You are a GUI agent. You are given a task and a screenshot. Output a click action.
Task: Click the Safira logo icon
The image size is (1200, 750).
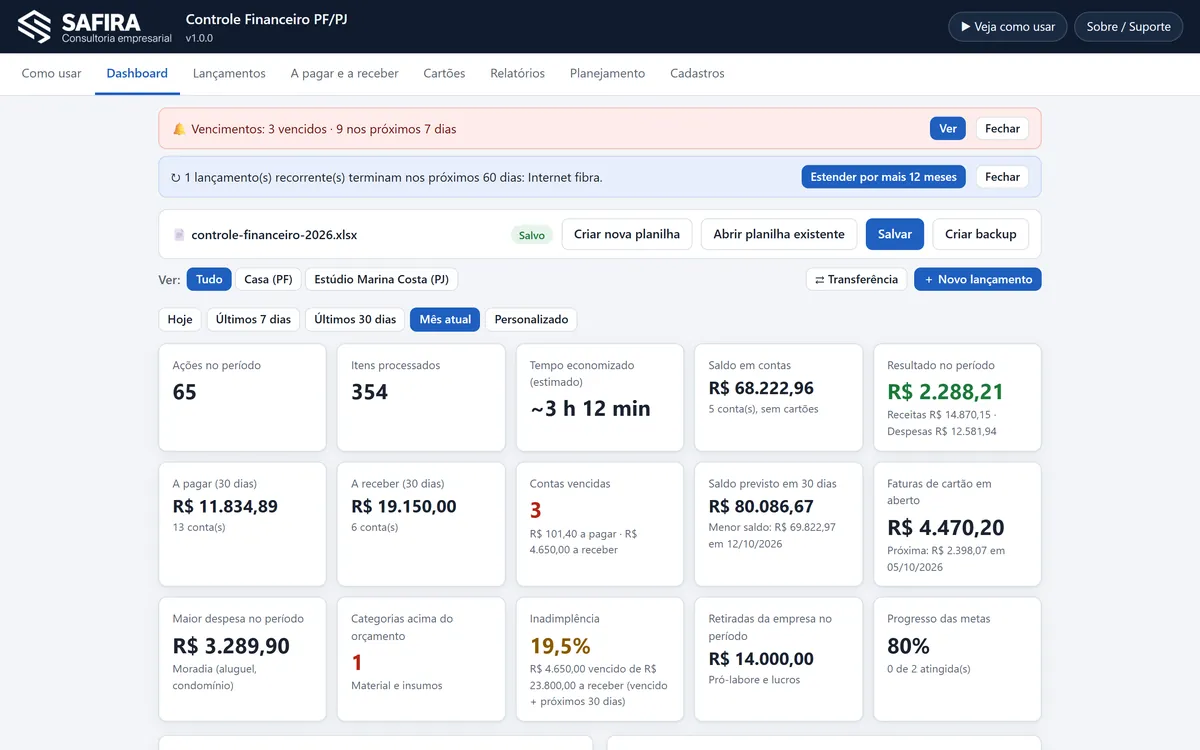click(35, 27)
